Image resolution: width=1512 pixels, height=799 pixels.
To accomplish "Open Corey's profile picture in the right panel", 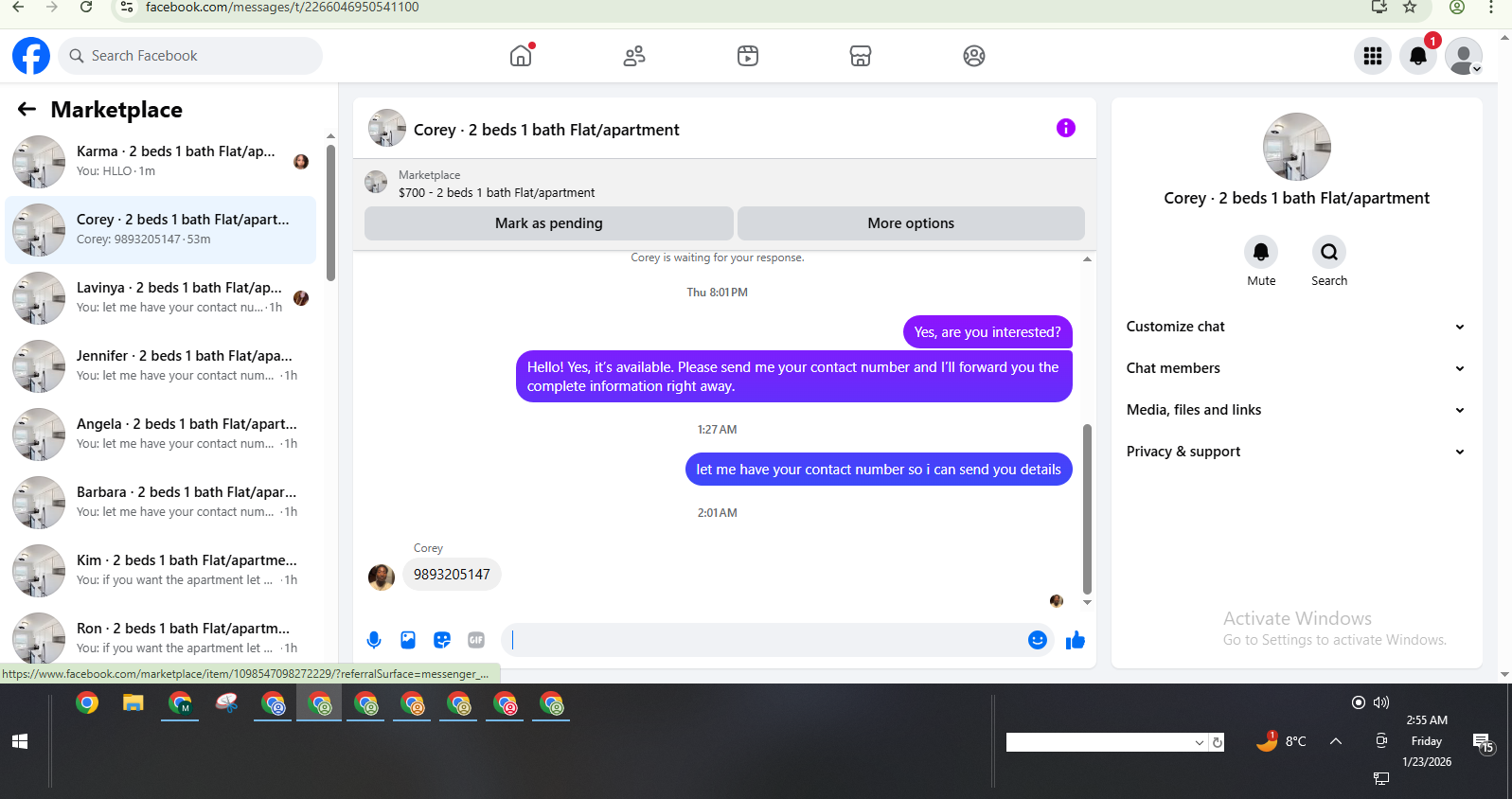I will [x=1297, y=147].
